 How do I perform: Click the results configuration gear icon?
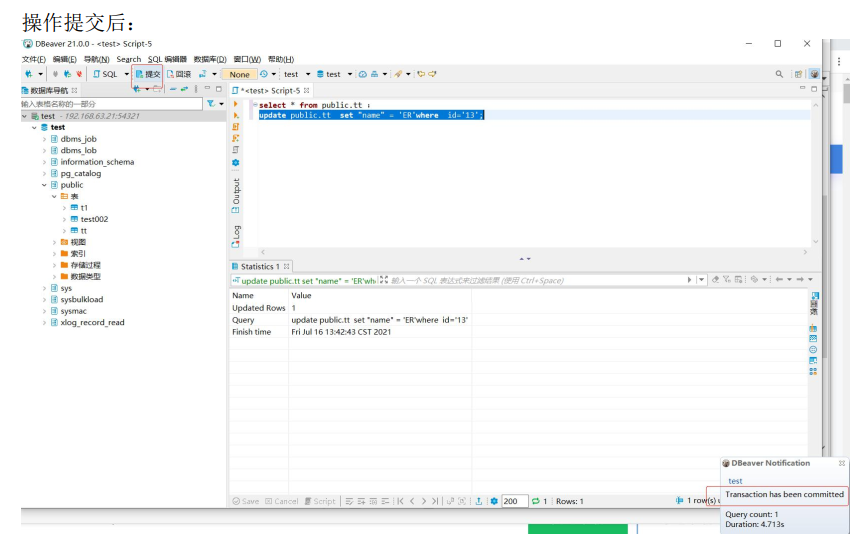[x=494, y=501]
